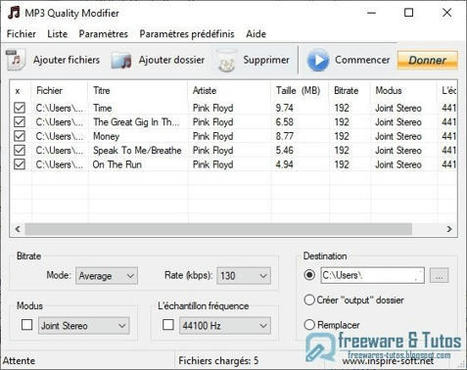The width and height of the screenshot is (467, 370).
Task: Select the title 'Speak To Me/Breathe'
Action: [x=137, y=150]
